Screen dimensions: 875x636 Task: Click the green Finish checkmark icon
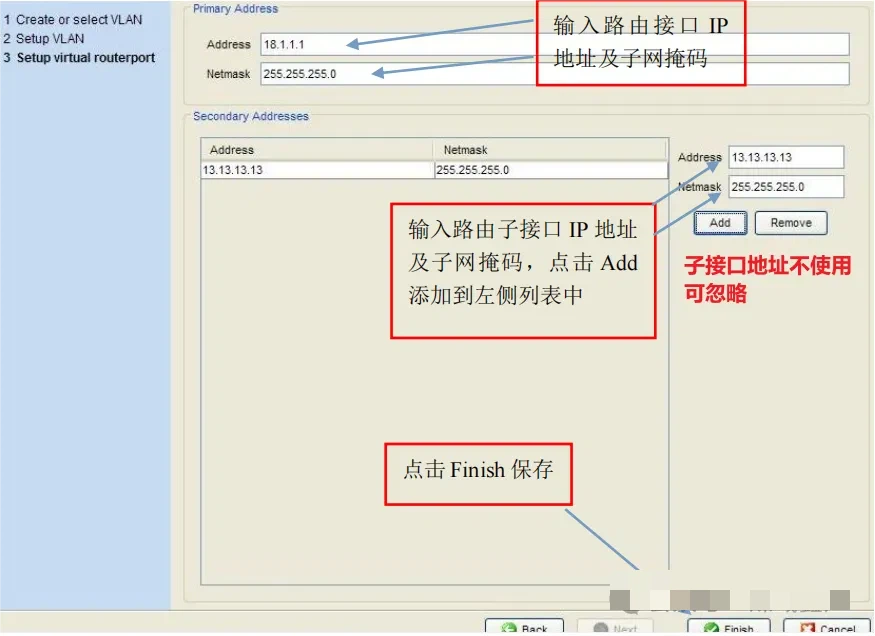point(711,629)
